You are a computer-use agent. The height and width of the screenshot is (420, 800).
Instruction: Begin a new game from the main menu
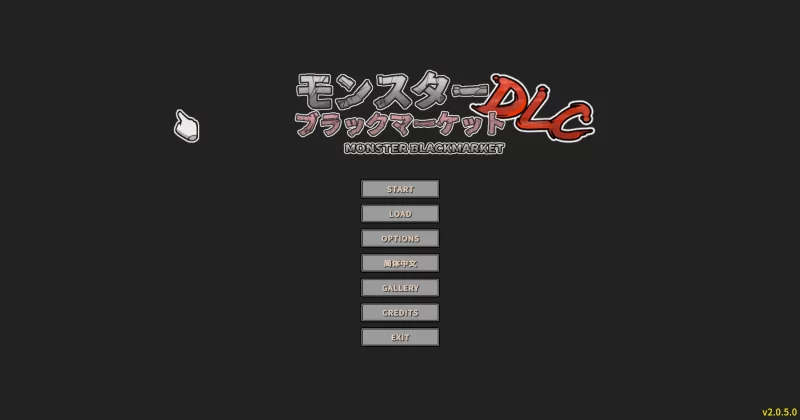click(400, 189)
